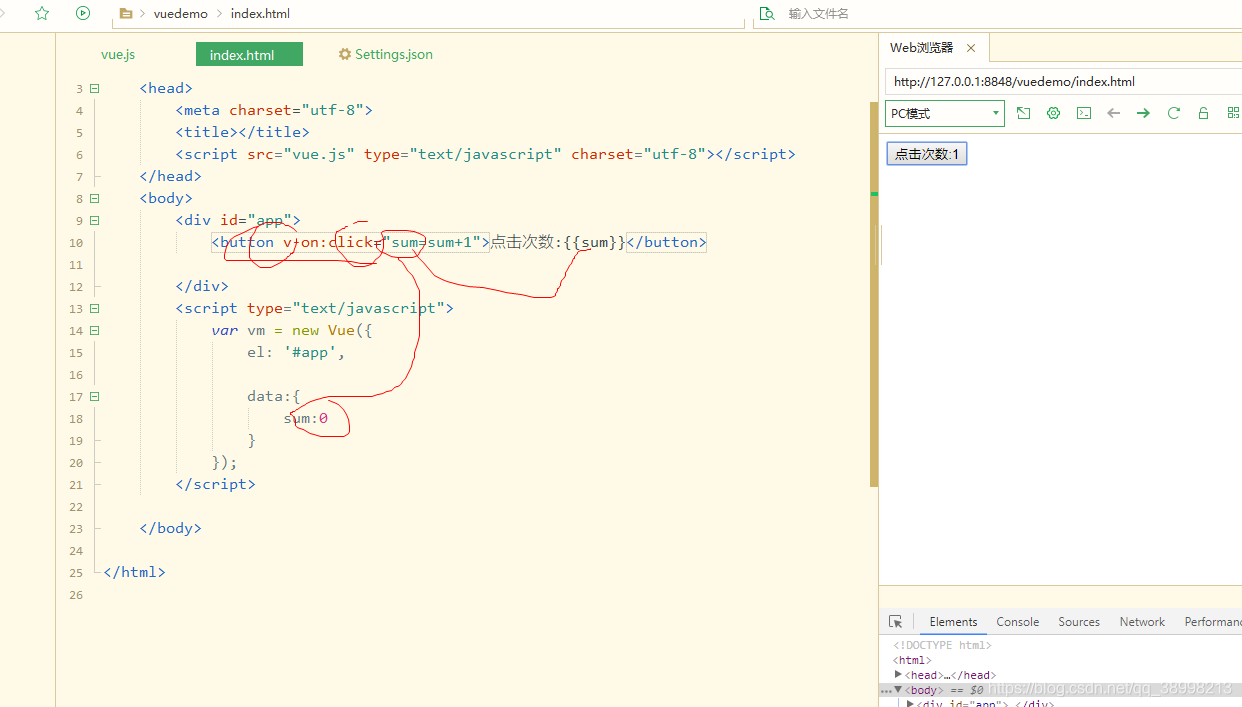Go forward using the browser right arrow
This screenshot has width=1242, height=707.
pyautogui.click(x=1143, y=113)
